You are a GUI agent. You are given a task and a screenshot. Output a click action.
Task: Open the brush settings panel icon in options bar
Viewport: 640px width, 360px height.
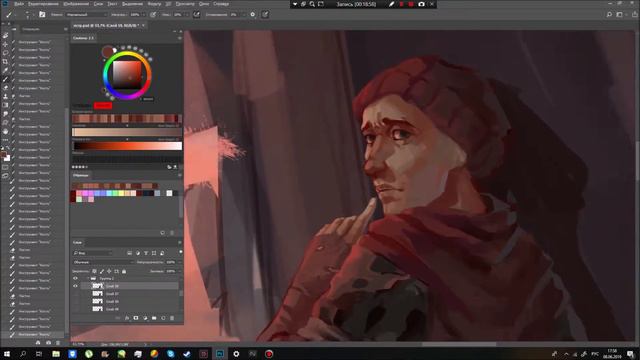pos(42,14)
